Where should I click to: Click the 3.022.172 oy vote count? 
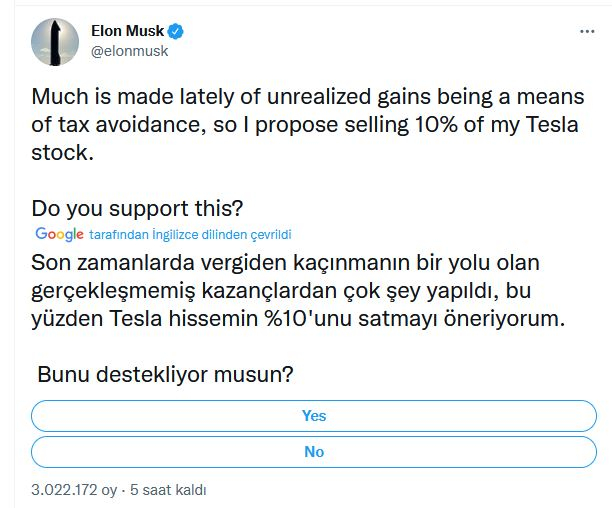click(x=74, y=491)
